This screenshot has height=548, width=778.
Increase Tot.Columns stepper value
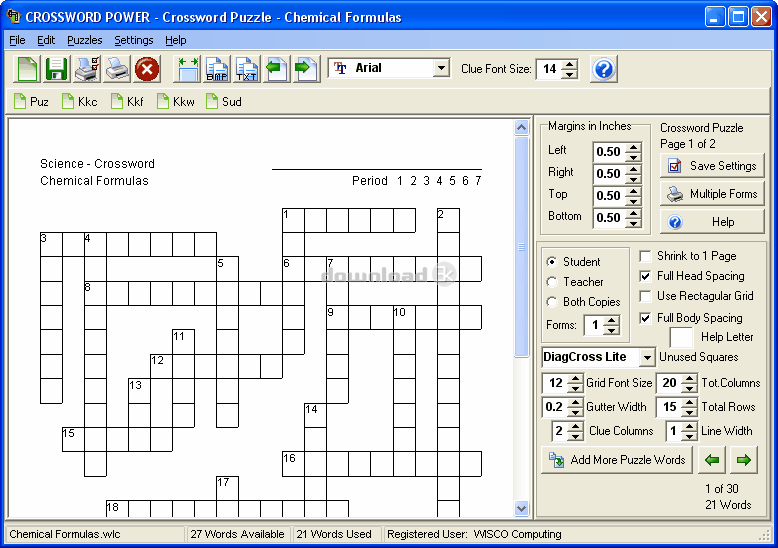(x=689, y=378)
